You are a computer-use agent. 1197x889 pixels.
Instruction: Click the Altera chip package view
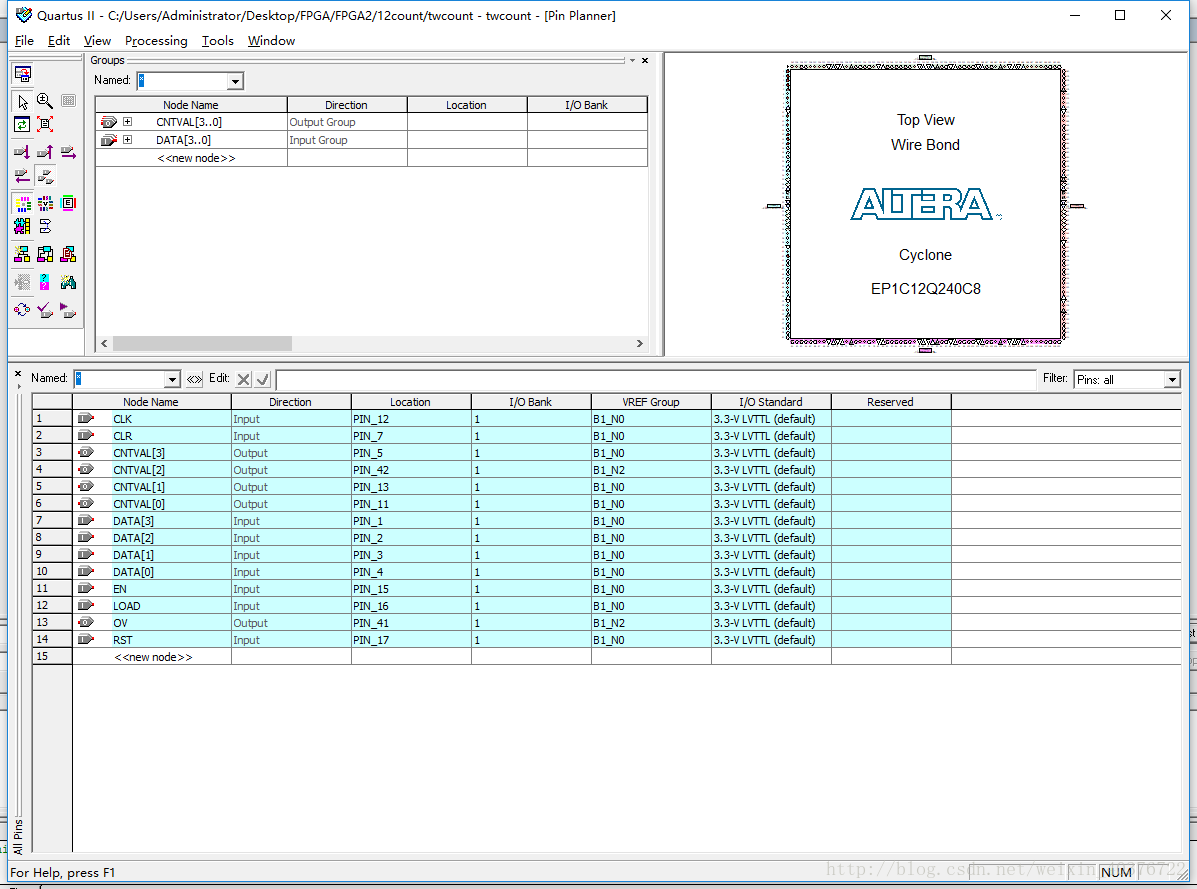click(x=925, y=204)
